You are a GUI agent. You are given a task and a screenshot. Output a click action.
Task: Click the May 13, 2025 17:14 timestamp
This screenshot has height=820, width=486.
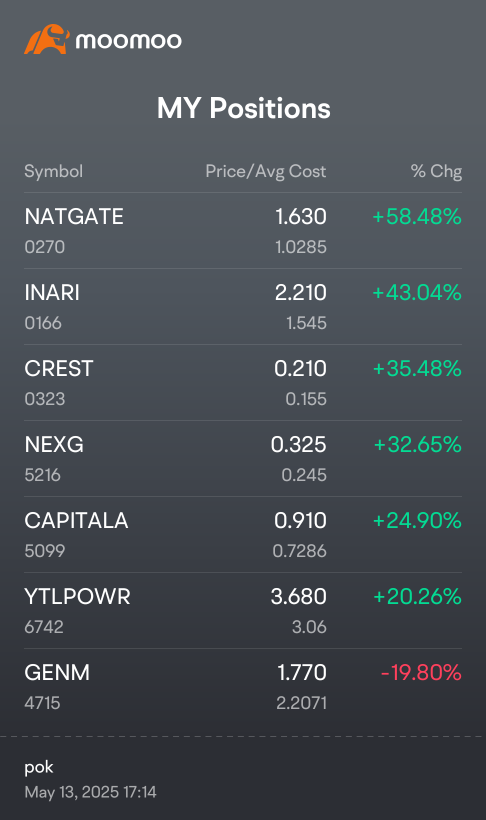click(x=91, y=792)
